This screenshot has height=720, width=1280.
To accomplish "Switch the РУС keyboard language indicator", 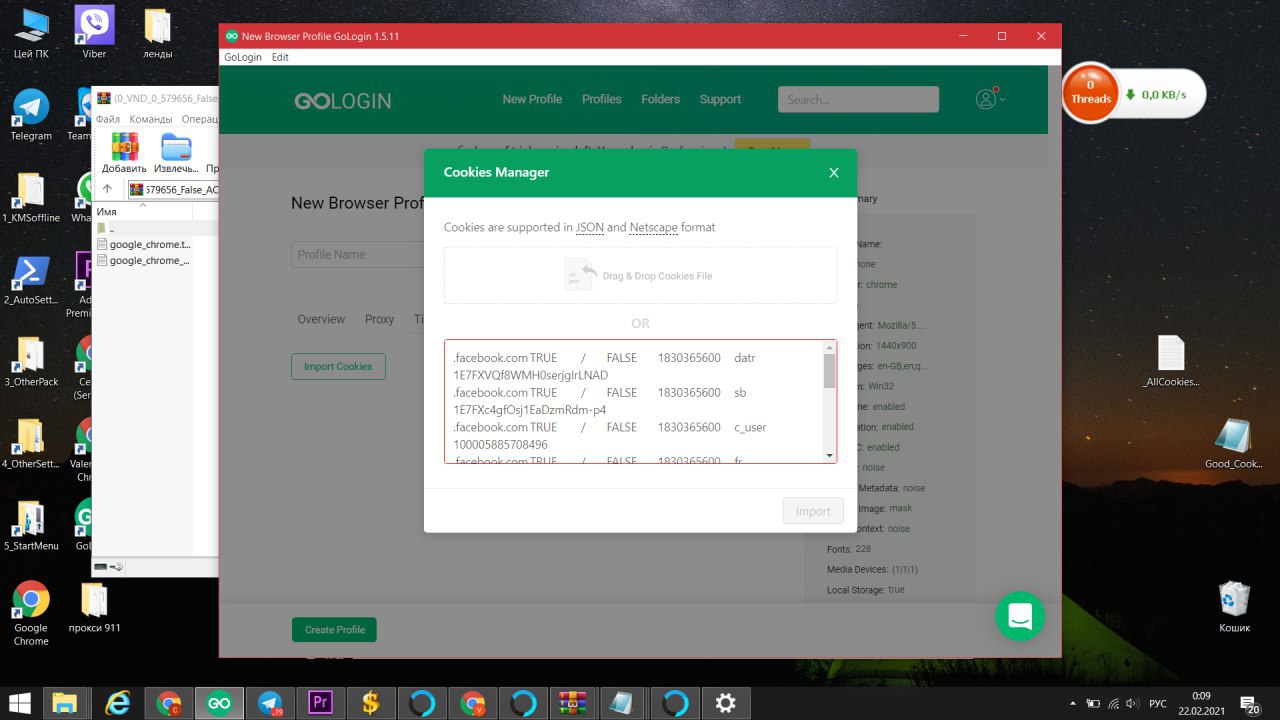I will coord(1158,703).
